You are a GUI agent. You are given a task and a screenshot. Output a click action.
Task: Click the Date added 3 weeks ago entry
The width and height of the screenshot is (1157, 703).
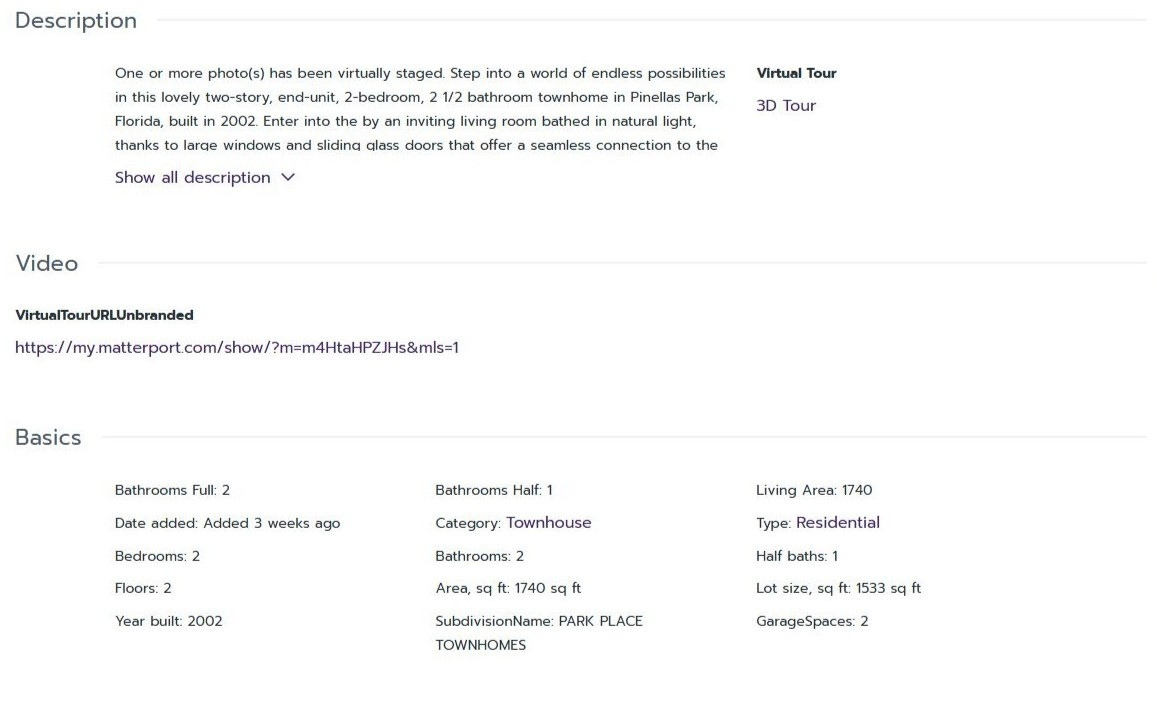coord(228,523)
